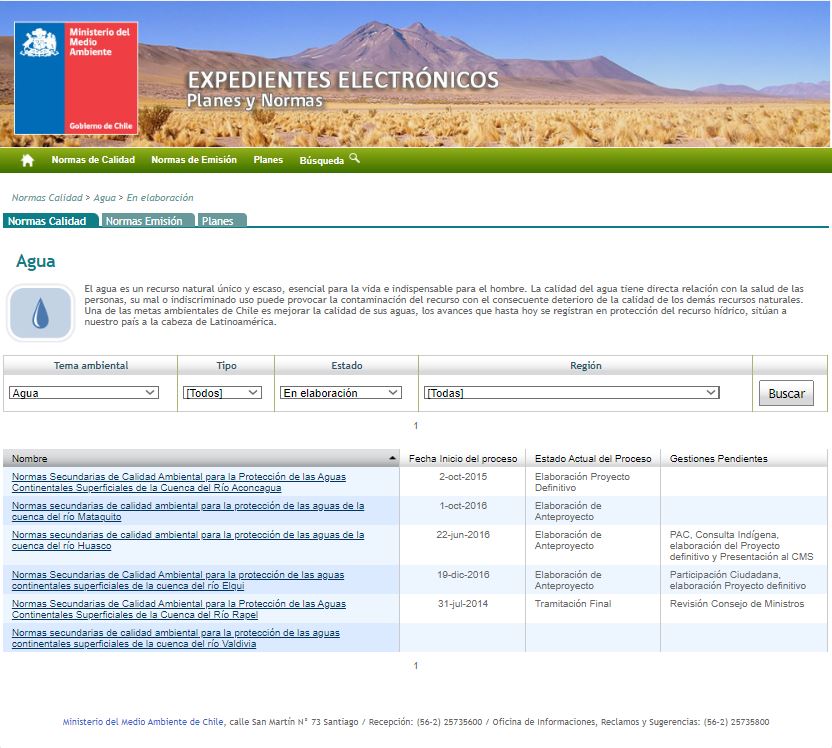Click page number 1 below the table
The image size is (832, 748).
coord(415,665)
